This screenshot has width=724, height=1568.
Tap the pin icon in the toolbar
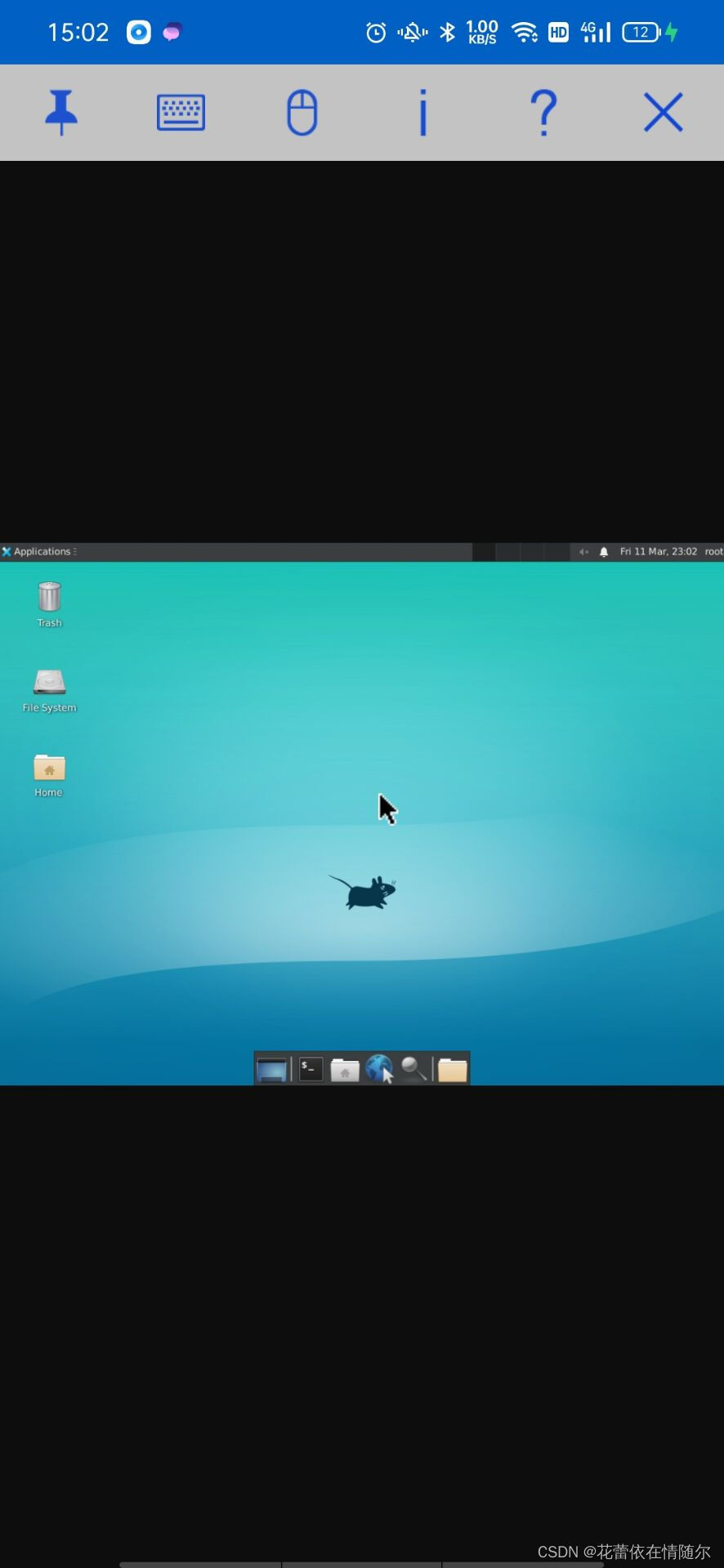point(61,112)
